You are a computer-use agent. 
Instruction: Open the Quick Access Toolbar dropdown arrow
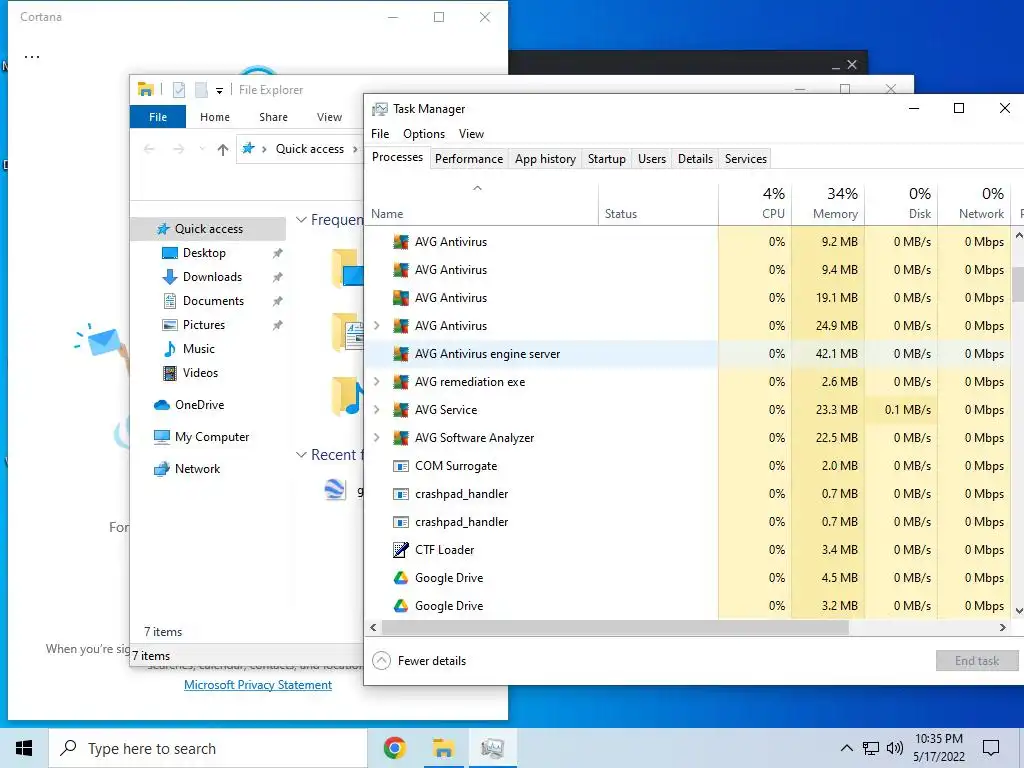[219, 90]
